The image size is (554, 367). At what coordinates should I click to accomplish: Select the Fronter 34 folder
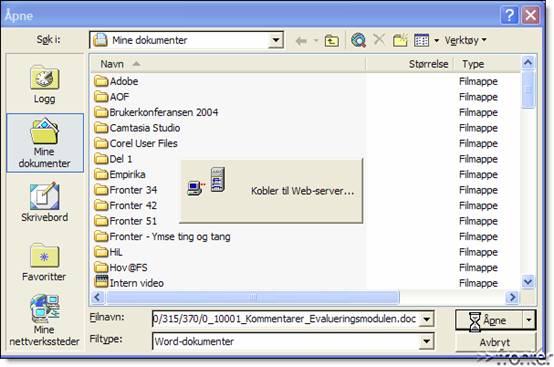126,190
